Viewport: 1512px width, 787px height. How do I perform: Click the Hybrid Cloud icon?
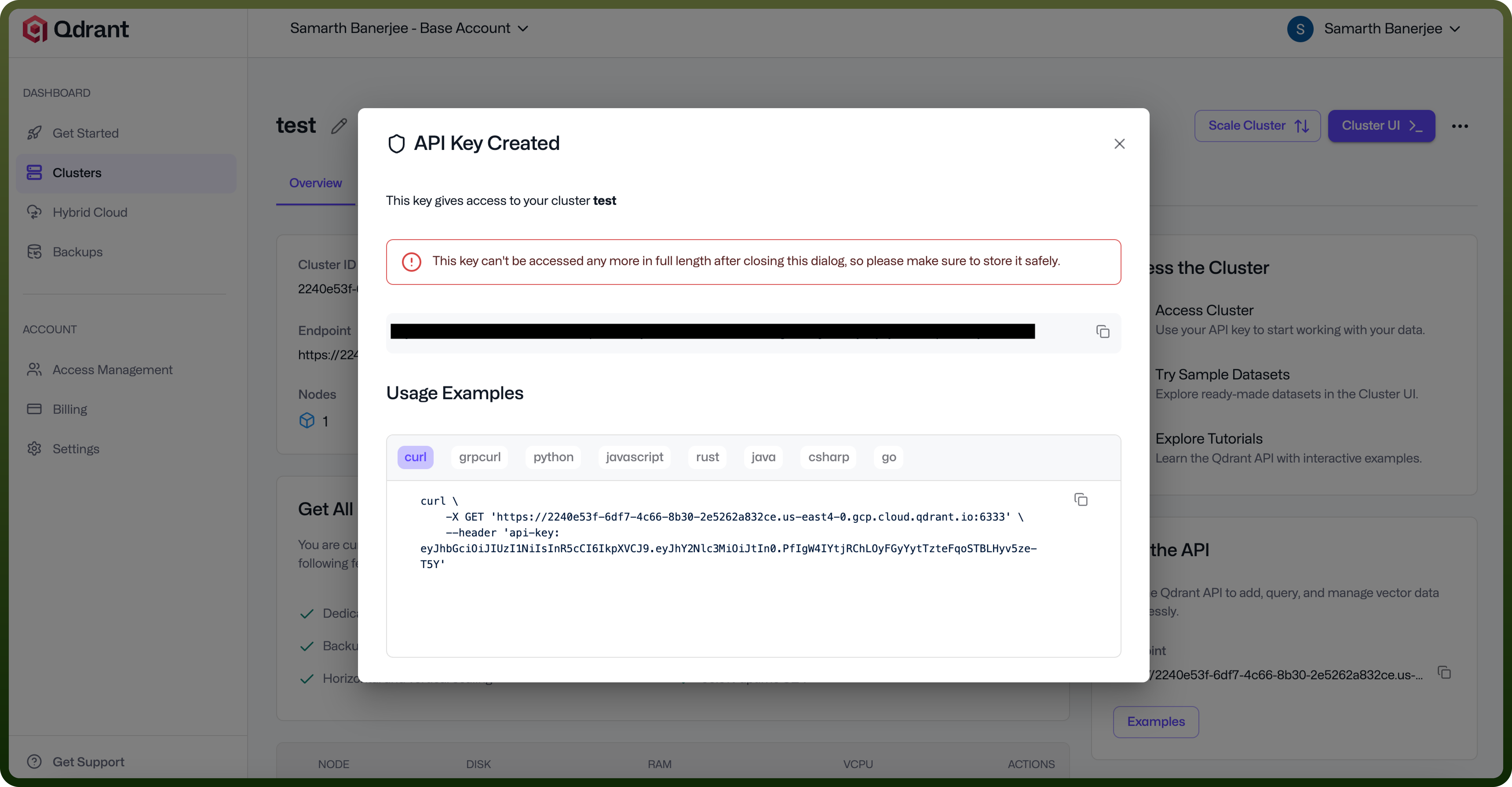[34, 212]
